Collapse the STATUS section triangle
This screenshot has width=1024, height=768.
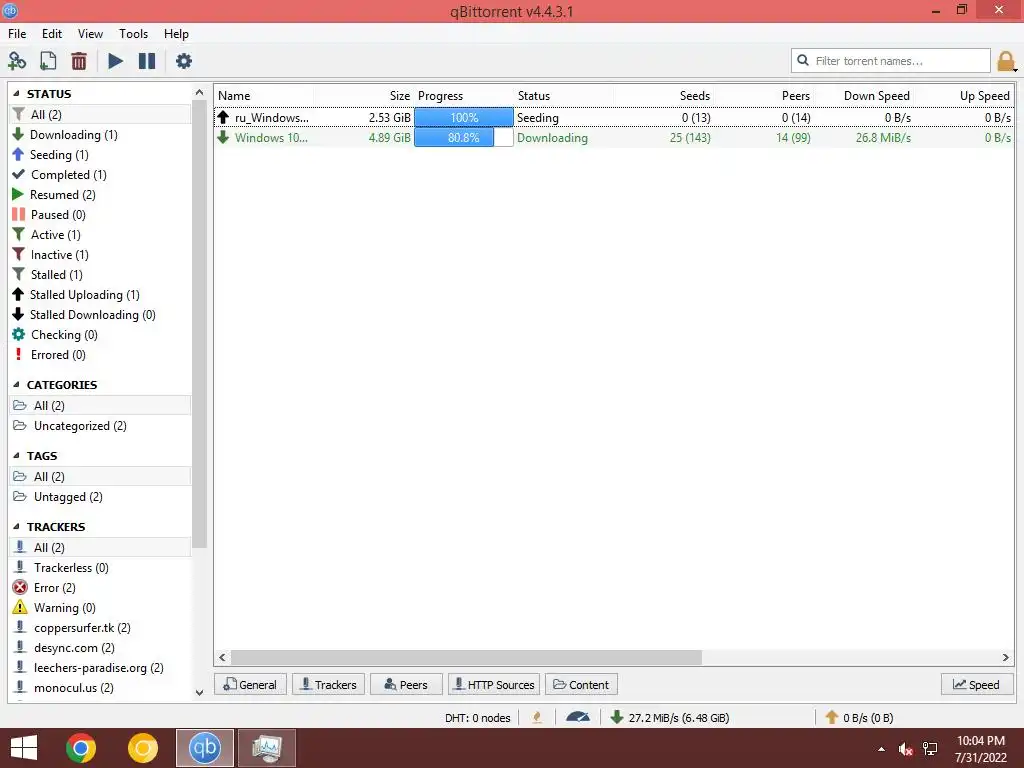pyautogui.click(x=16, y=93)
